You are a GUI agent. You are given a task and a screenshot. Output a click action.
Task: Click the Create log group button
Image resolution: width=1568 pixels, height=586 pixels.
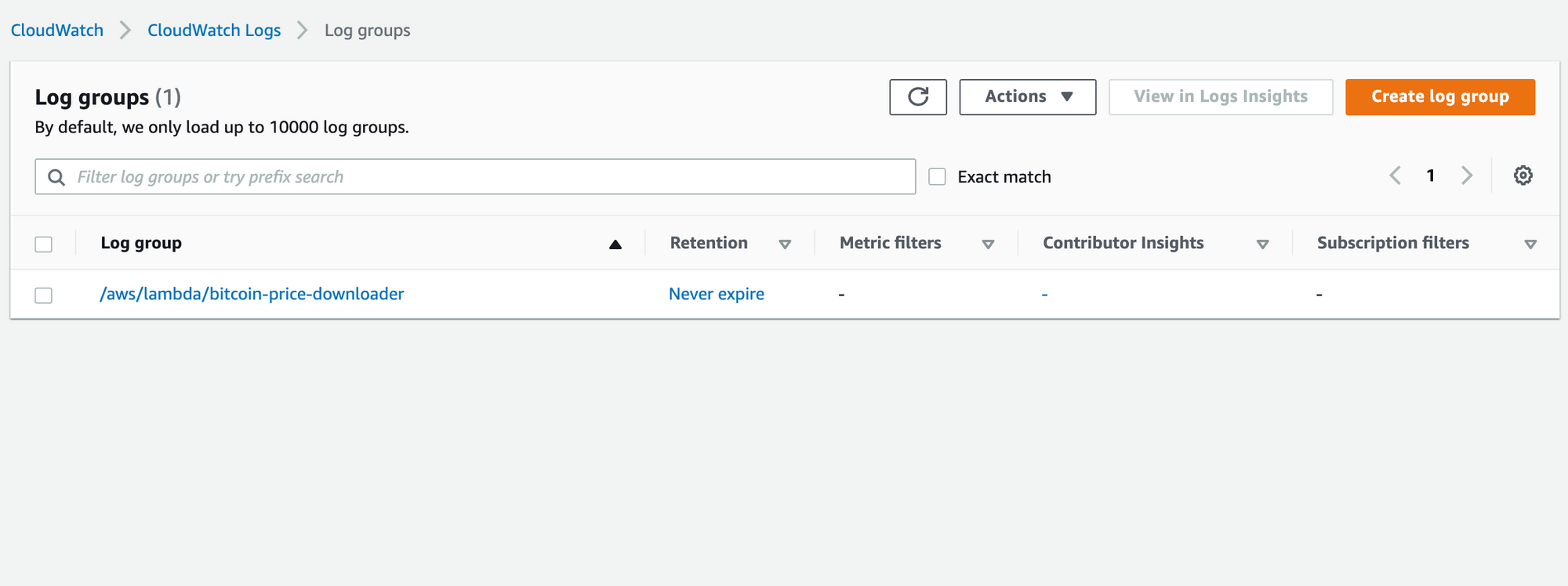coord(1440,97)
